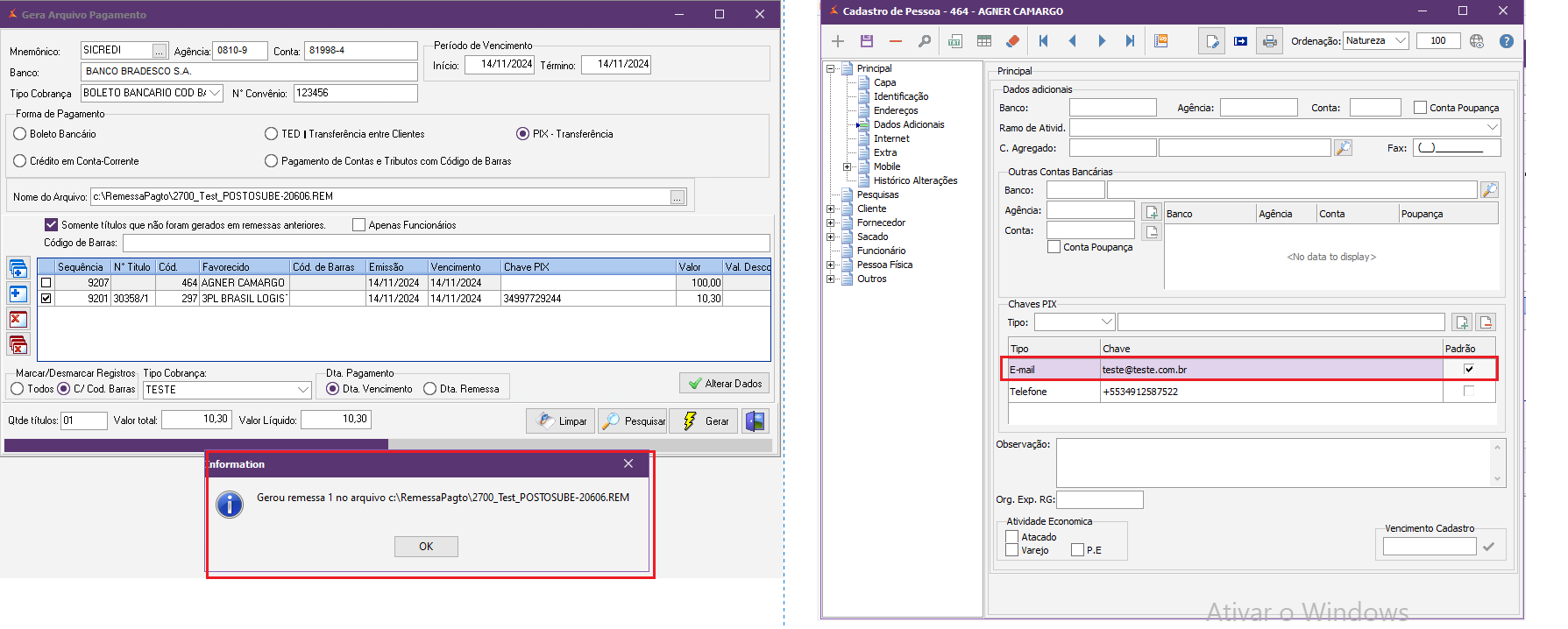1568x629 pixels.
Task: Select Dta. Remessa radio button
Action: tap(429, 389)
